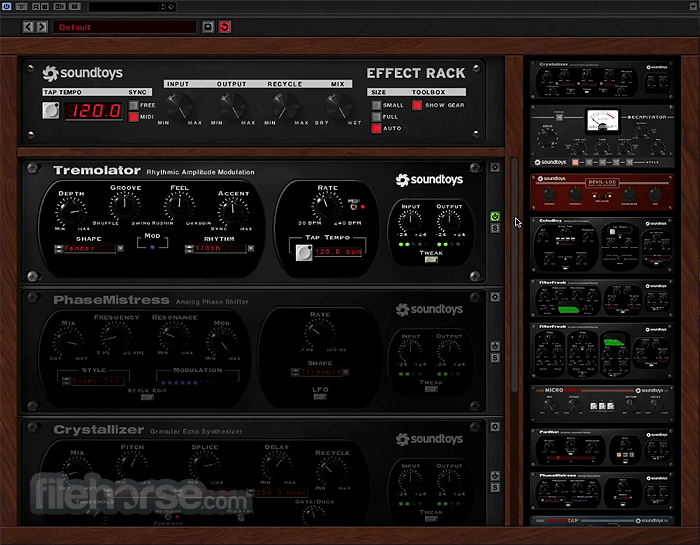This screenshot has height=545, width=700.
Task: Click the Tremolator Rate knob
Action: point(327,205)
